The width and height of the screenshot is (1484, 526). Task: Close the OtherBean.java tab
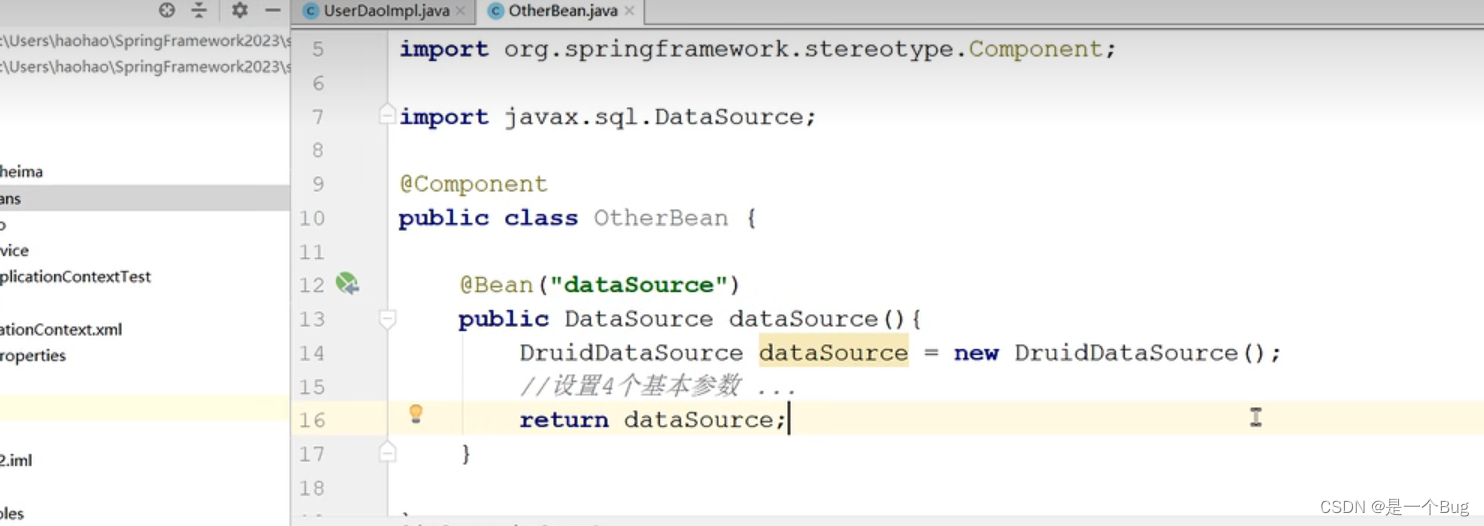click(631, 12)
